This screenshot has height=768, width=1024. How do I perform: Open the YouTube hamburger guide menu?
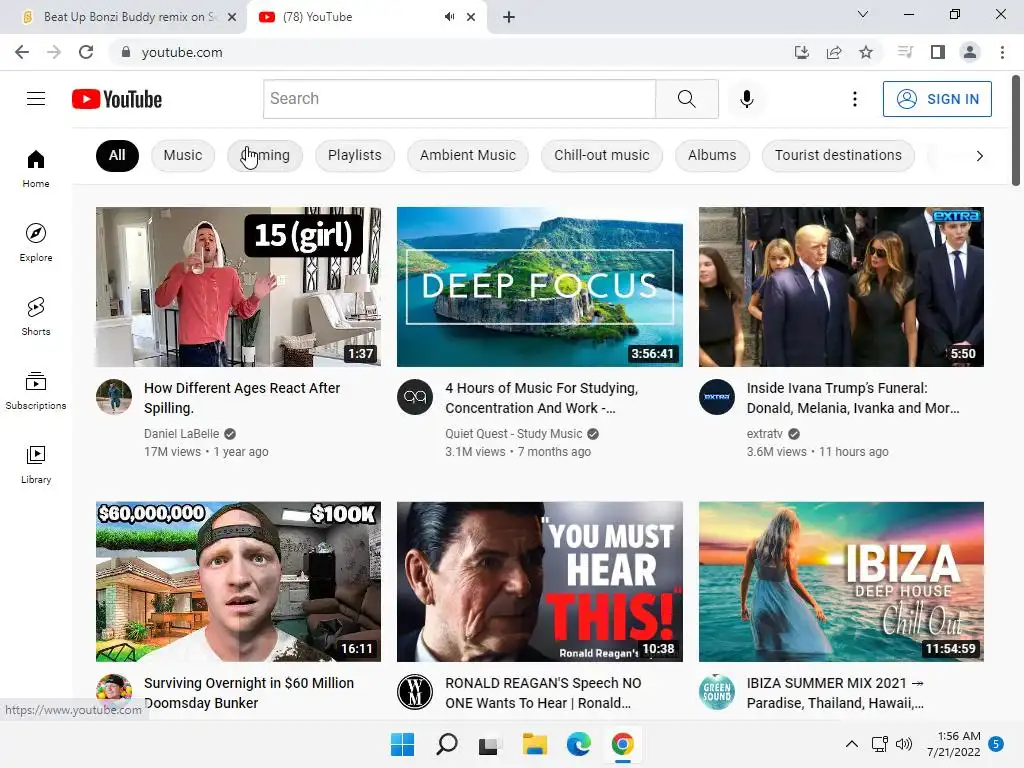[x=36, y=99]
